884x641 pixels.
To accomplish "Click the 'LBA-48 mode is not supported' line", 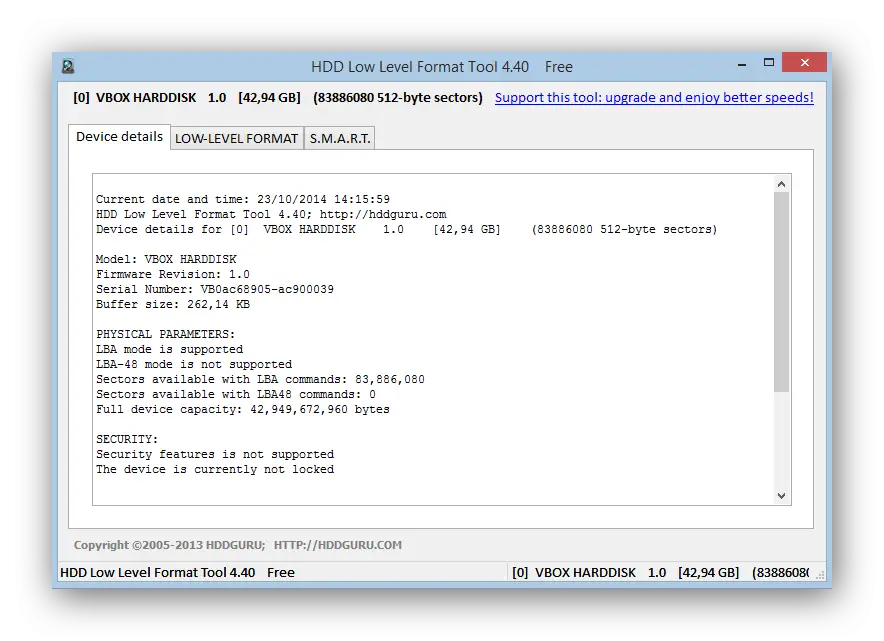I will (x=194, y=364).
